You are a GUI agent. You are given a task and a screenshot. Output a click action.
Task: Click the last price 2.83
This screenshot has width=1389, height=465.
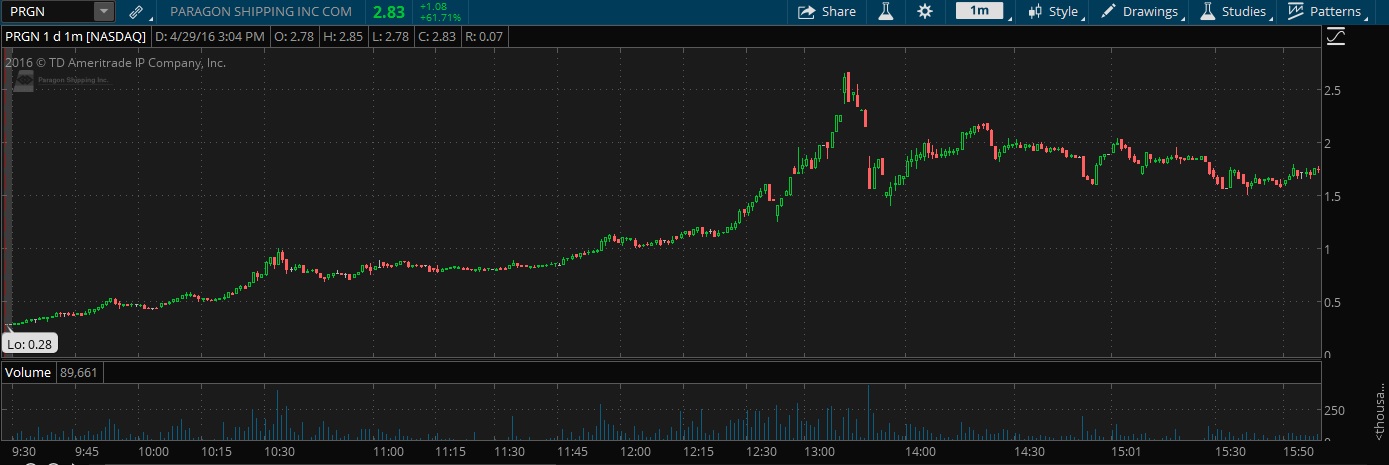click(x=389, y=12)
